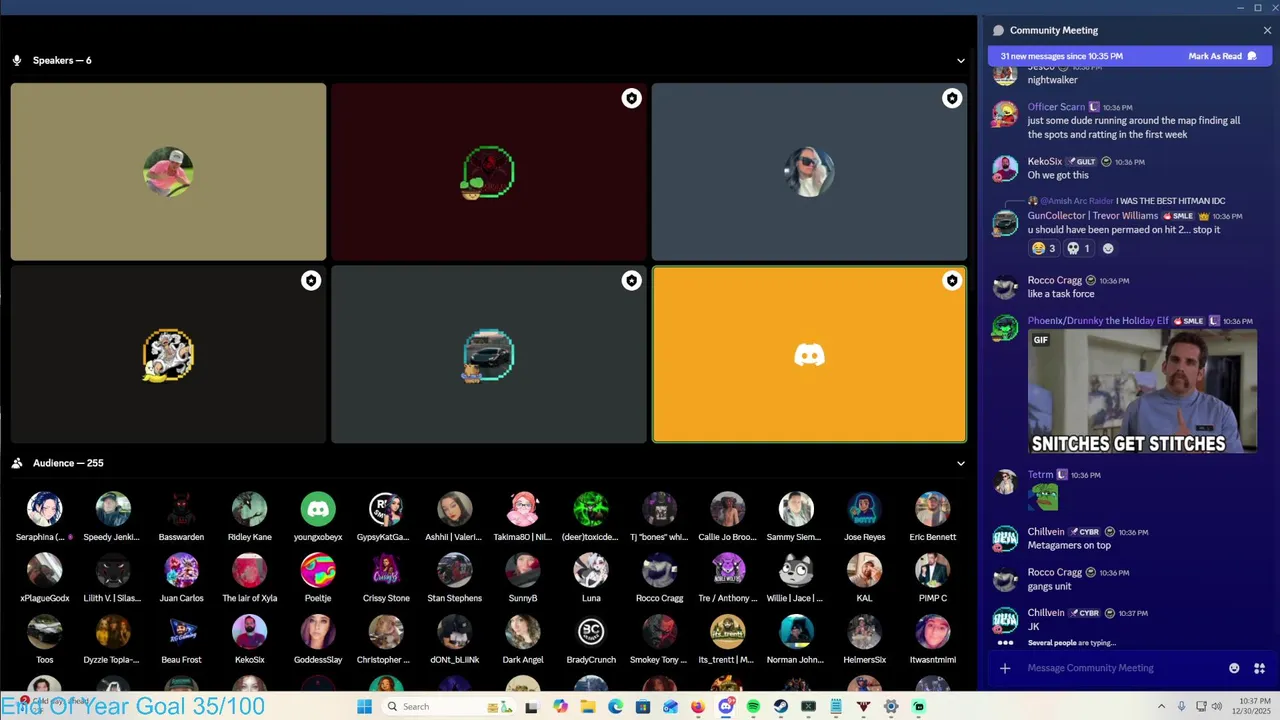This screenshot has height=720, width=1280.
Task: Open Eric Bennett's audience avatar
Action: click(x=932, y=509)
